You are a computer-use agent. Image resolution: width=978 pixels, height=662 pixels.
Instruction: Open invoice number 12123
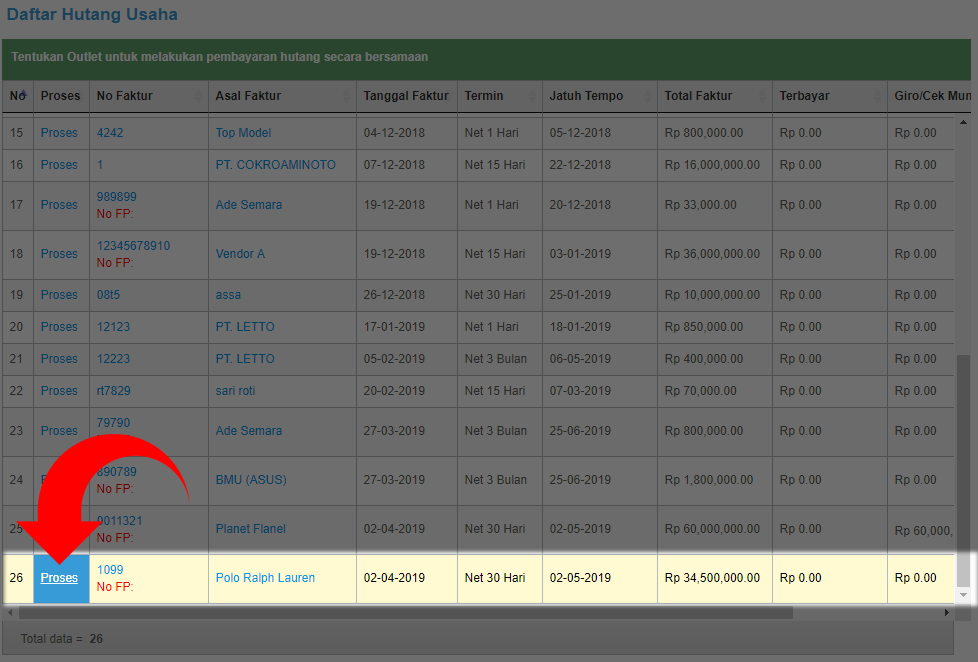114,327
